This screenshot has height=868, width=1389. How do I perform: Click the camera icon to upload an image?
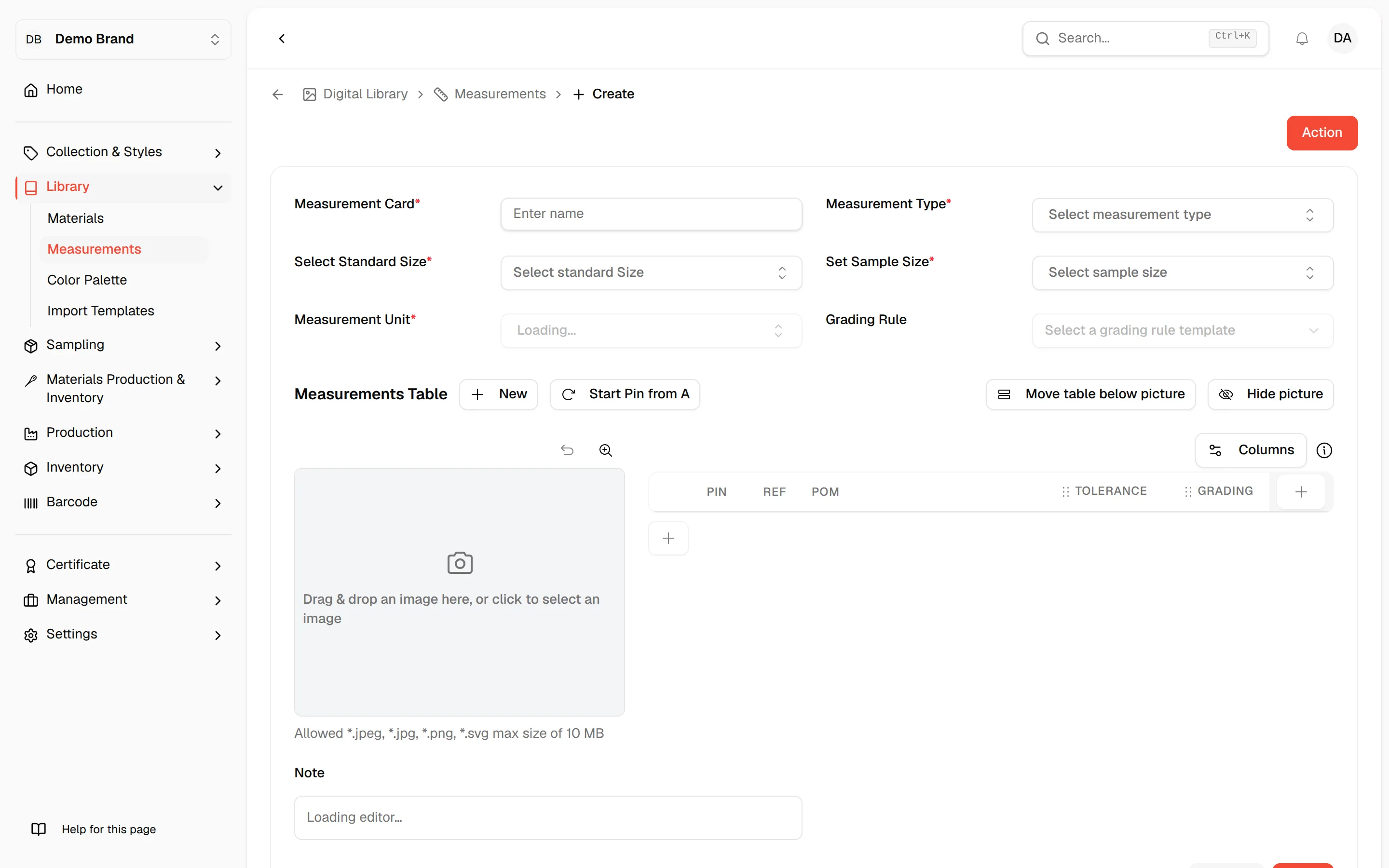pos(460,563)
